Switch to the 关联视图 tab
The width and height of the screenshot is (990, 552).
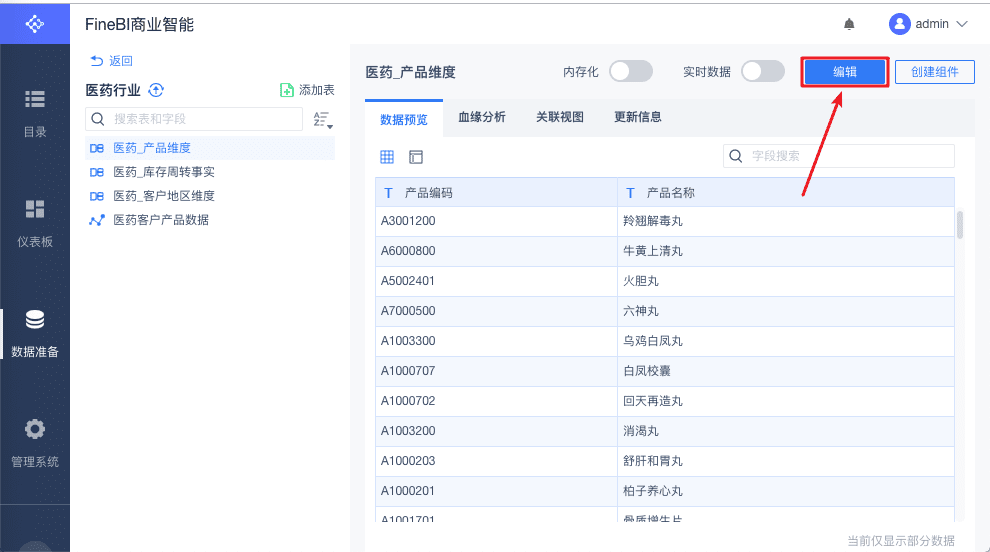click(560, 117)
